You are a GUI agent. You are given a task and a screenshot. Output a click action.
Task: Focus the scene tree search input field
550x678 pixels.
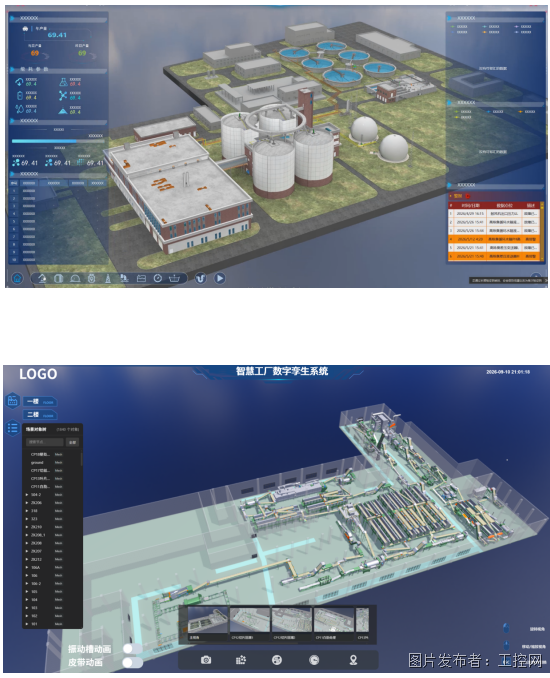tap(45, 442)
